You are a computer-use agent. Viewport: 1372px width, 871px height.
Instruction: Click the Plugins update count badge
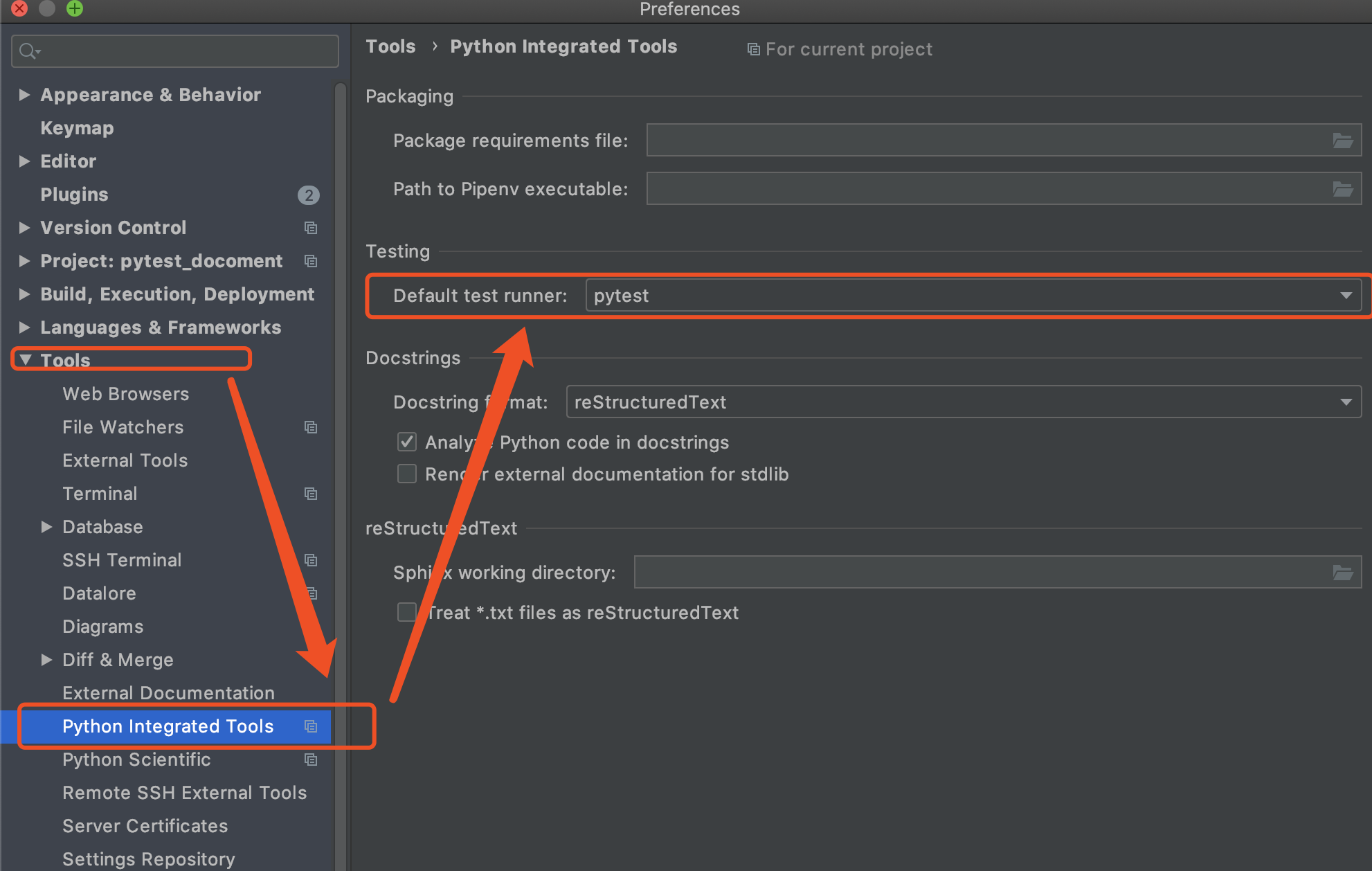tap(308, 195)
